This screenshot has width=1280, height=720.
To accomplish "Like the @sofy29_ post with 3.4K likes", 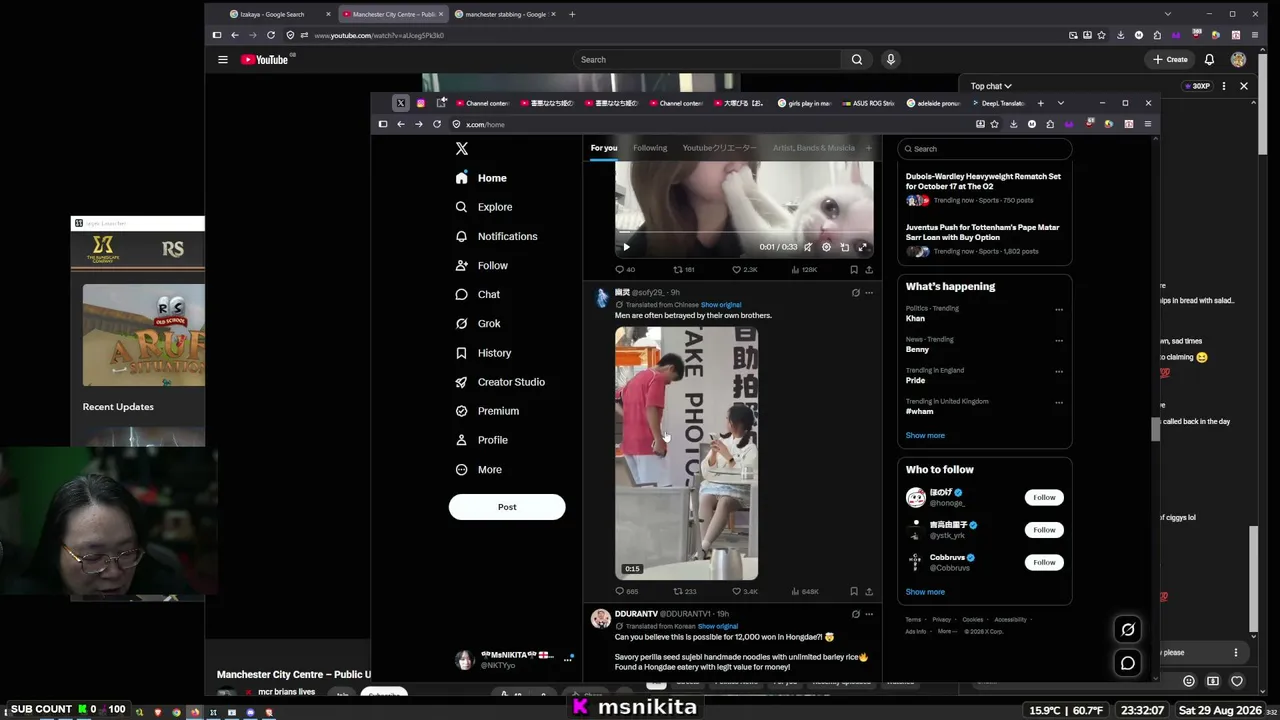I will click(x=745, y=591).
